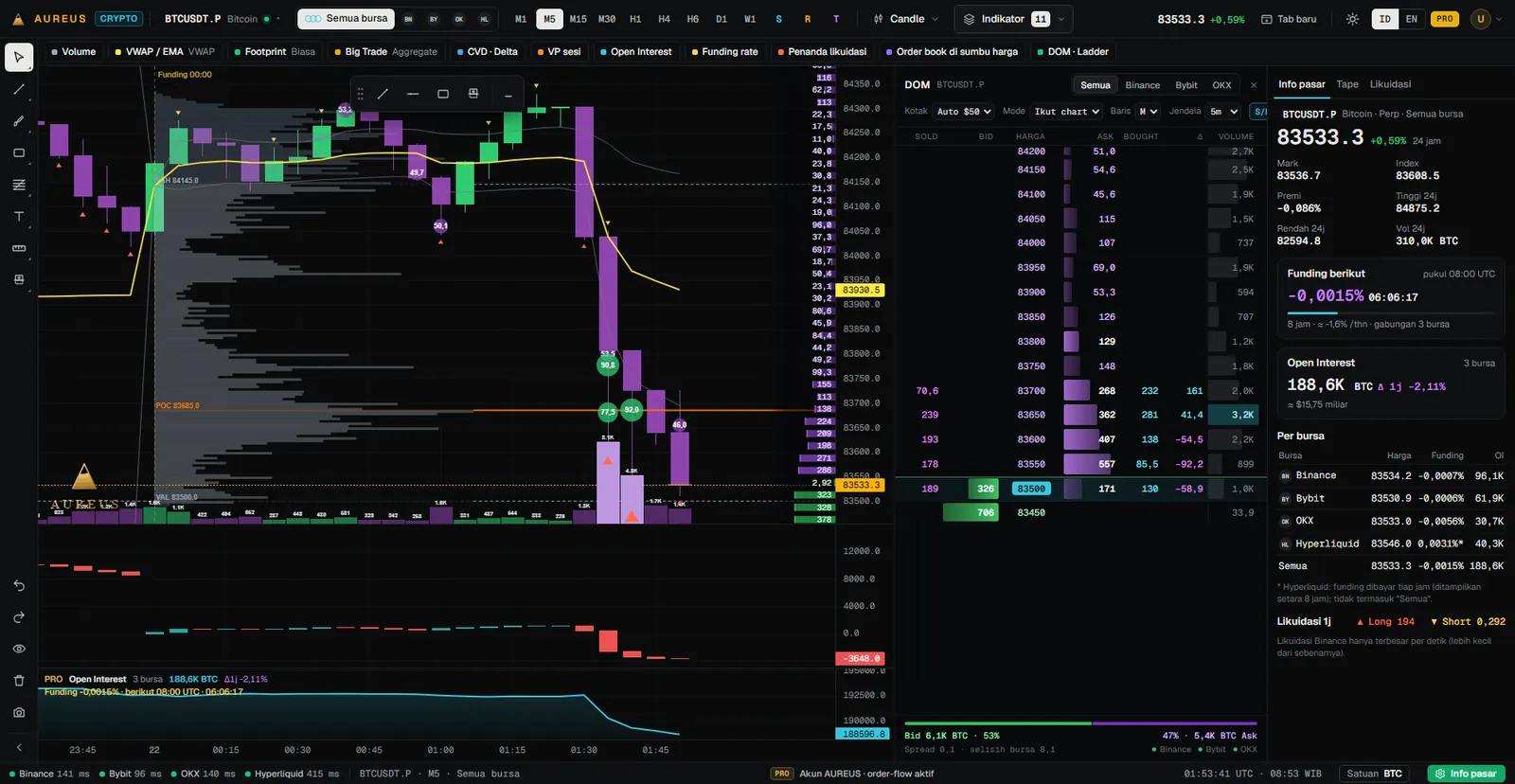Open the Indikator dropdown
This screenshot has height=784, width=1515.
tap(1011, 19)
